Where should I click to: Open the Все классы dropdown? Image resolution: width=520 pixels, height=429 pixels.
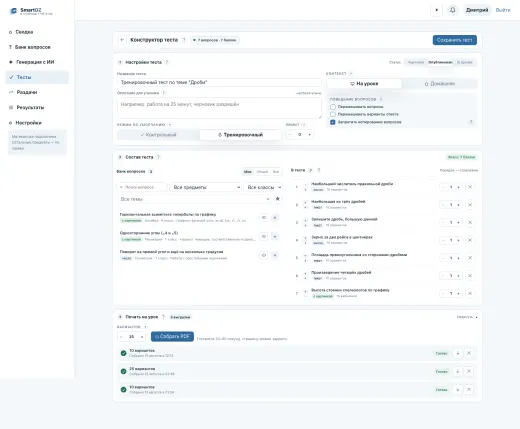[263, 187]
